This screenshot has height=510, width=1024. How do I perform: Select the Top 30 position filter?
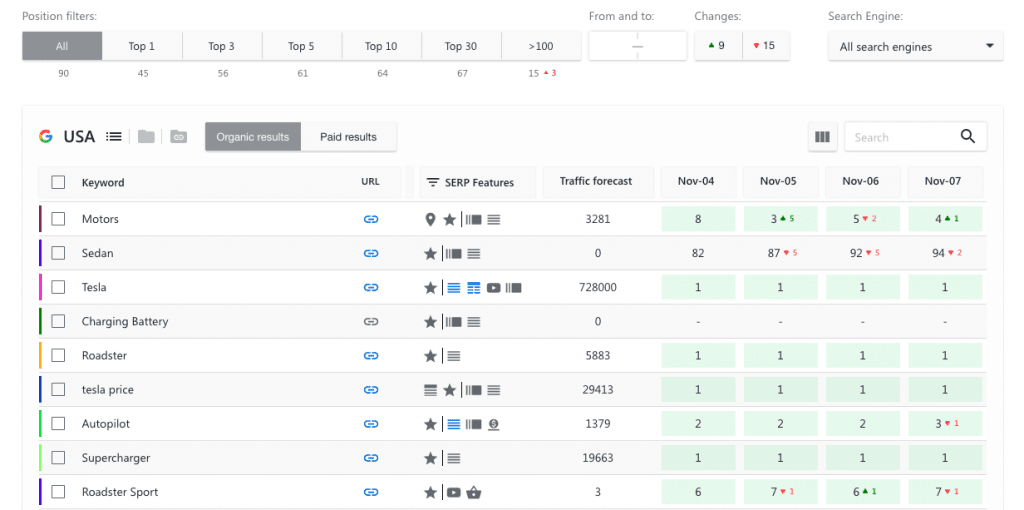click(460, 46)
